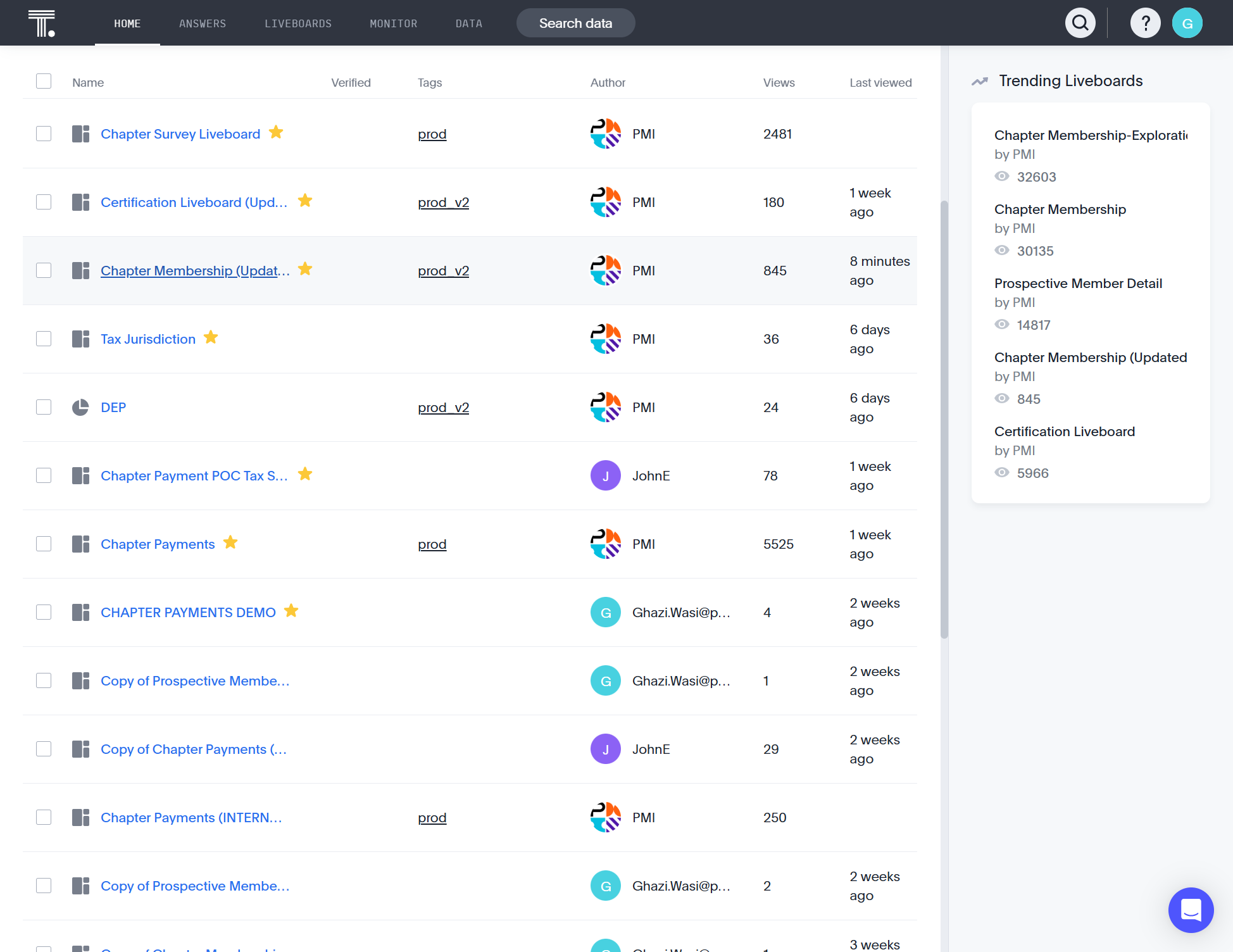This screenshot has height=952, width=1233.
Task: Open the search magnifier icon
Action: (x=1080, y=23)
